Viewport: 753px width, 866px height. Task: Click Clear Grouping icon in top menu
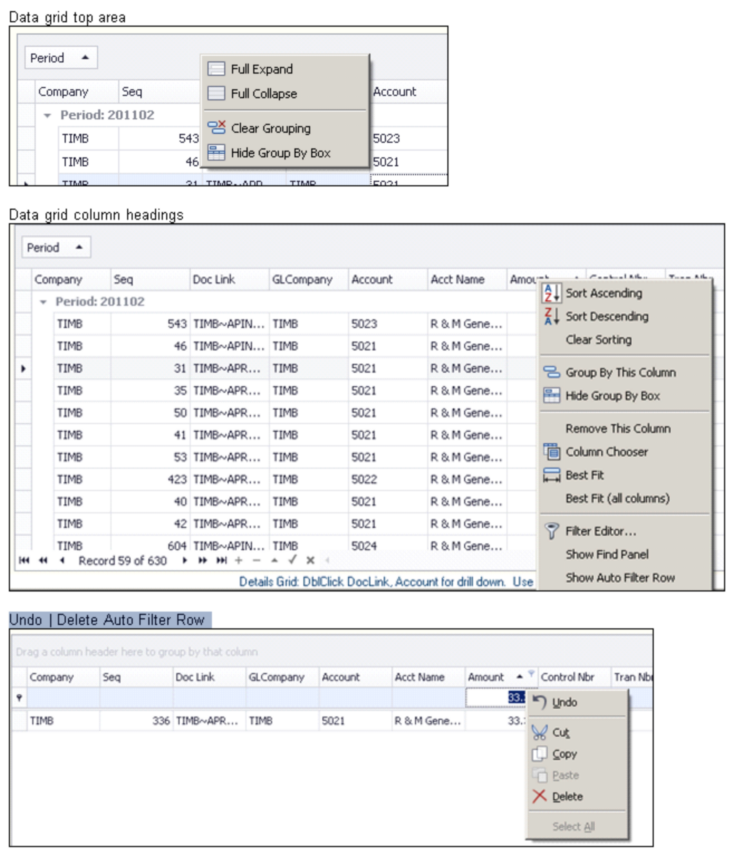(216, 128)
